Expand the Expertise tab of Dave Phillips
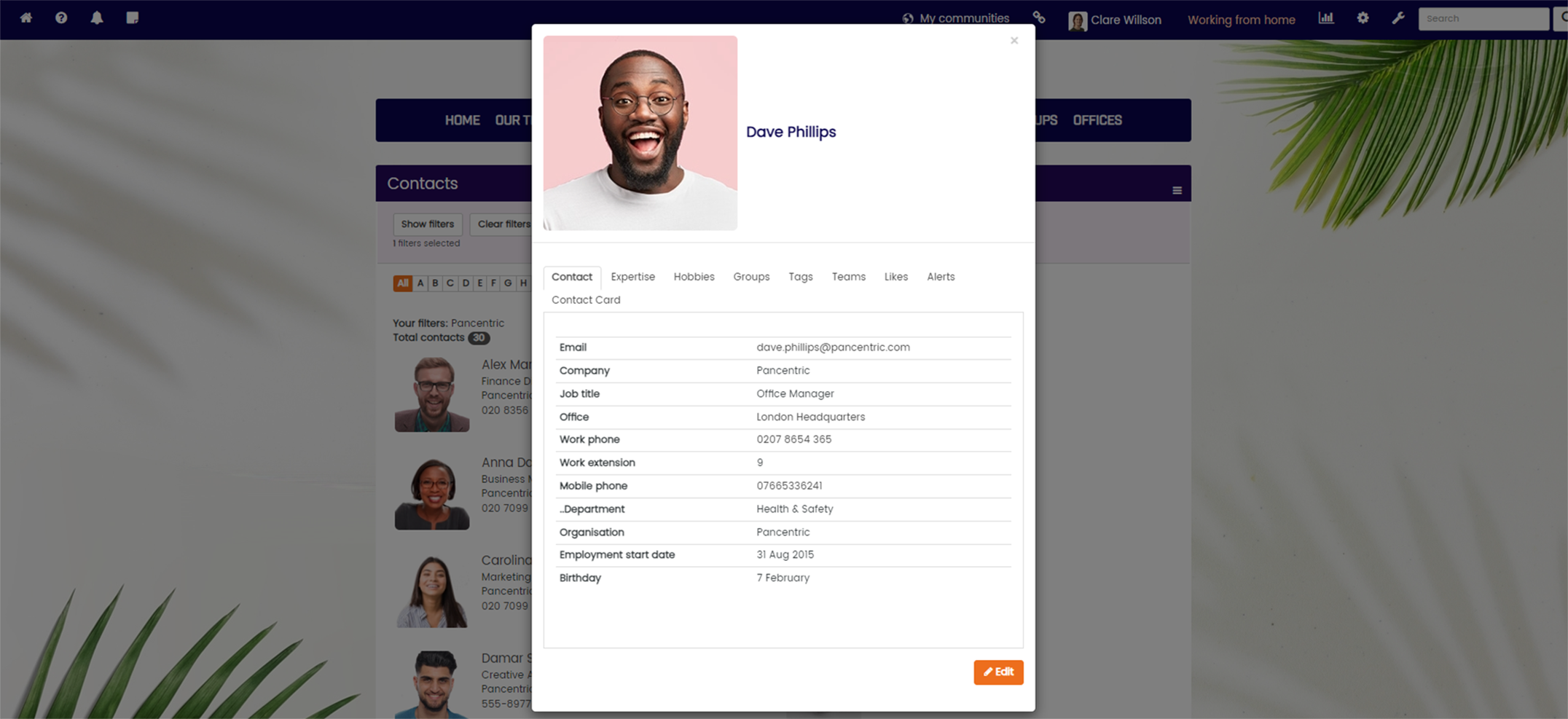The image size is (1568, 719). tap(632, 277)
